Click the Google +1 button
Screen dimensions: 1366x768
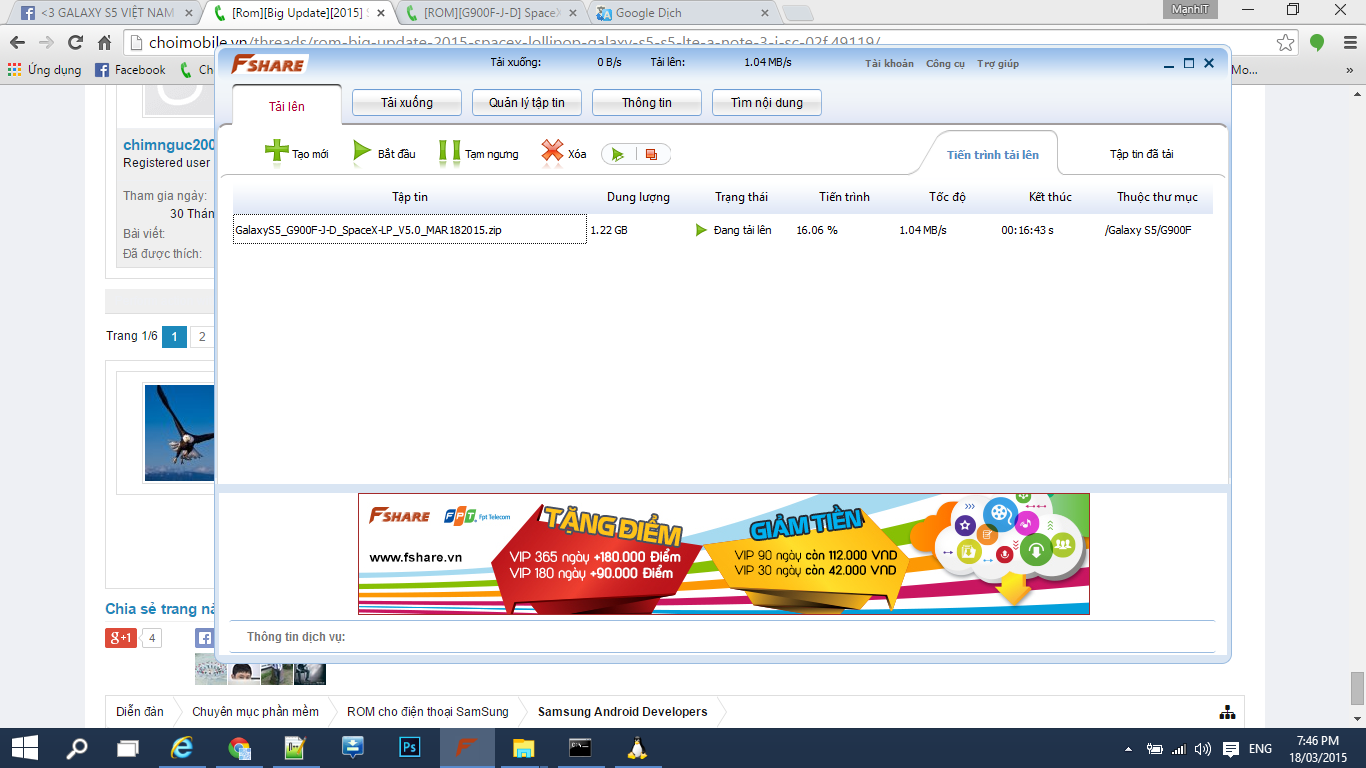(121, 638)
